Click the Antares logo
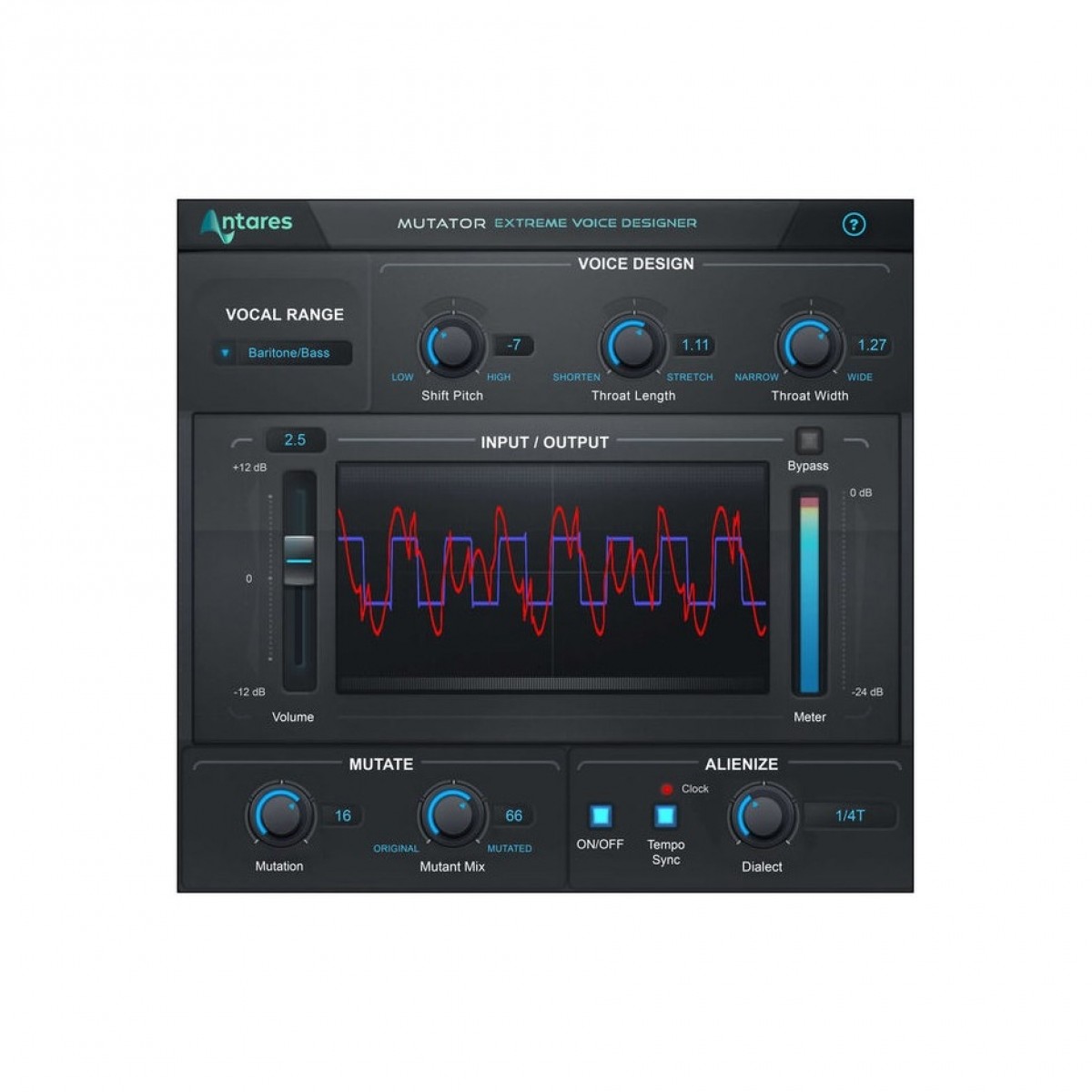The height and width of the screenshot is (1092, 1092). [248, 224]
